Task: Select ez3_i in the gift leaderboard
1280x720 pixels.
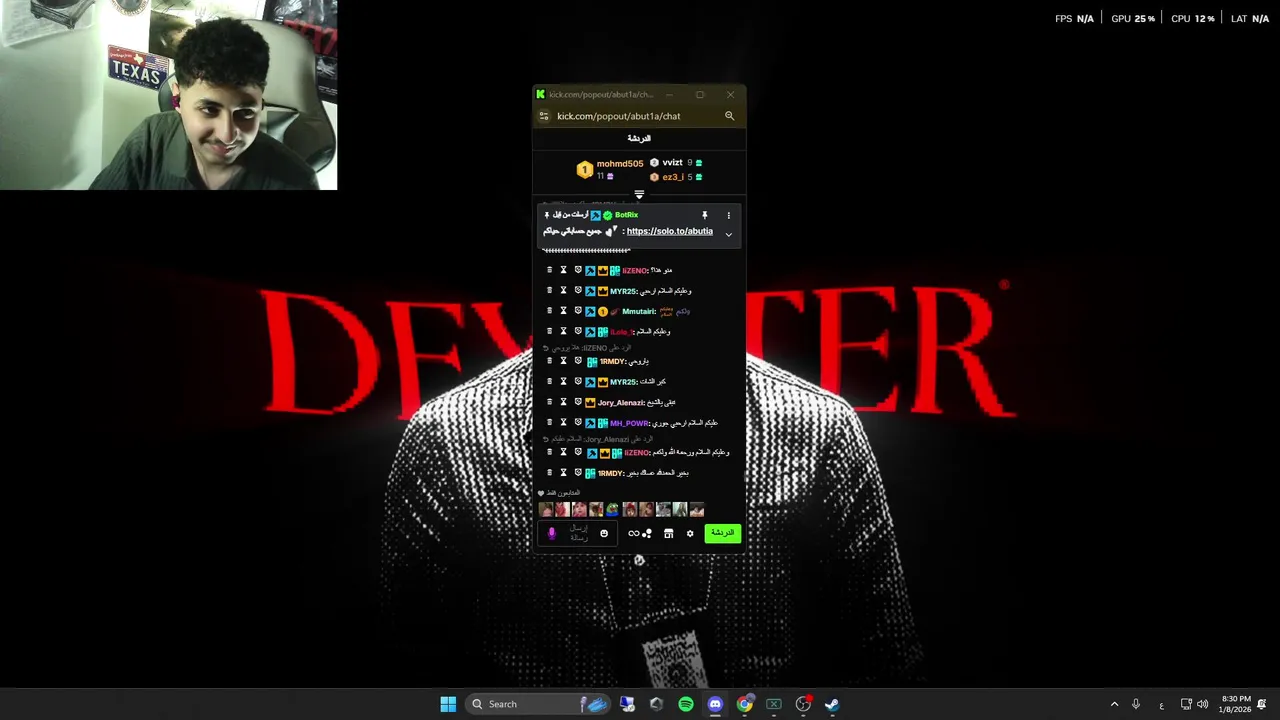Action: click(673, 177)
